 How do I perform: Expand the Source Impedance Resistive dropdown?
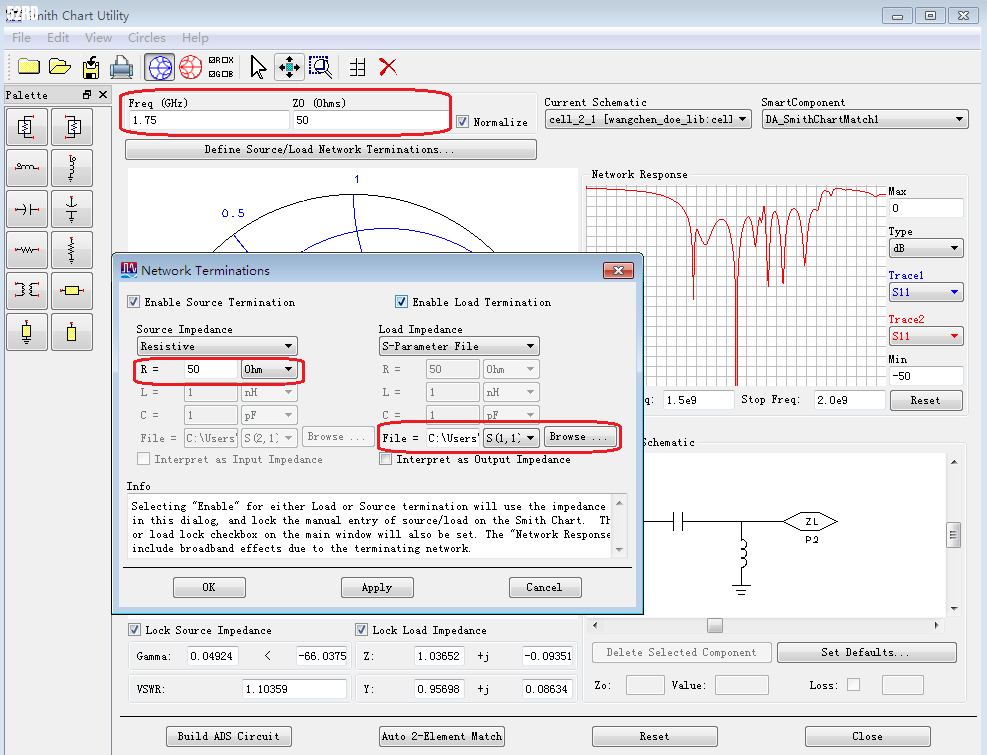217,346
